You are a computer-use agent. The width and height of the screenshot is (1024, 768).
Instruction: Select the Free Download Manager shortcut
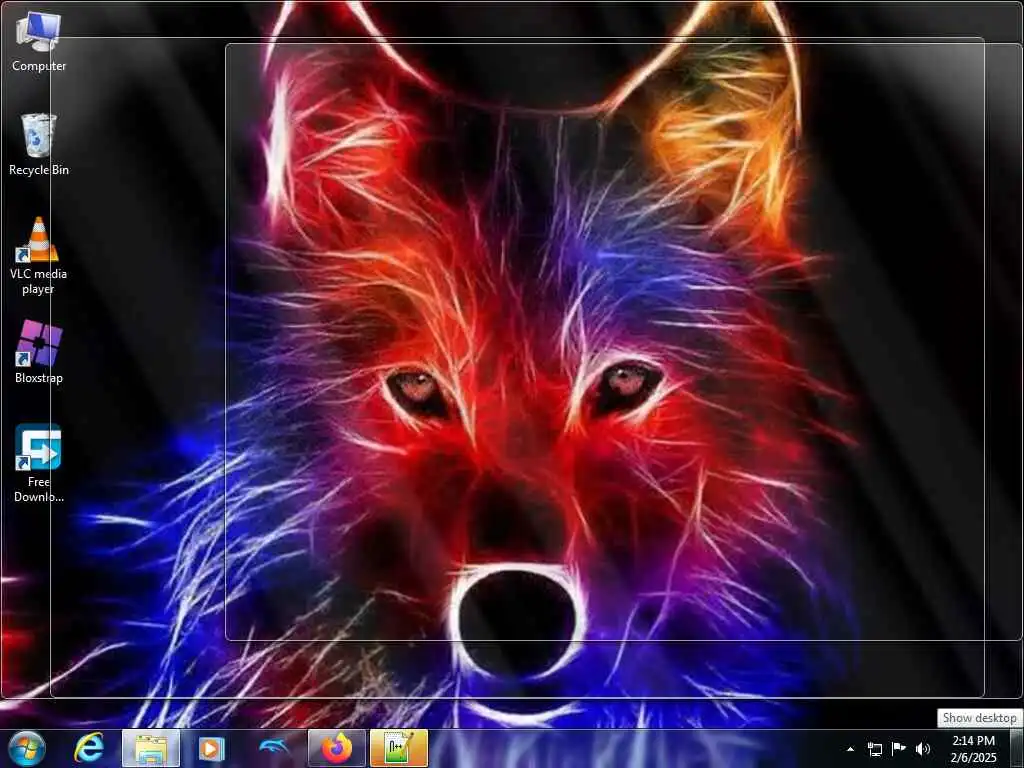[x=39, y=463]
